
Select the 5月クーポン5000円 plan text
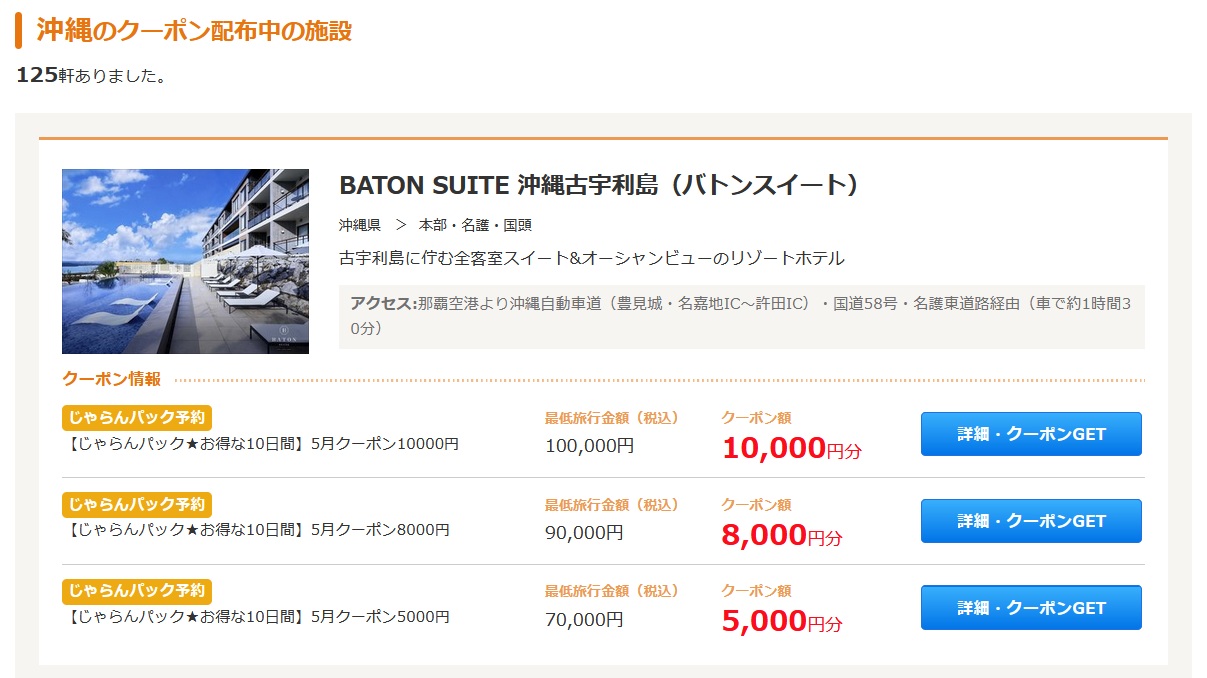(x=258, y=617)
